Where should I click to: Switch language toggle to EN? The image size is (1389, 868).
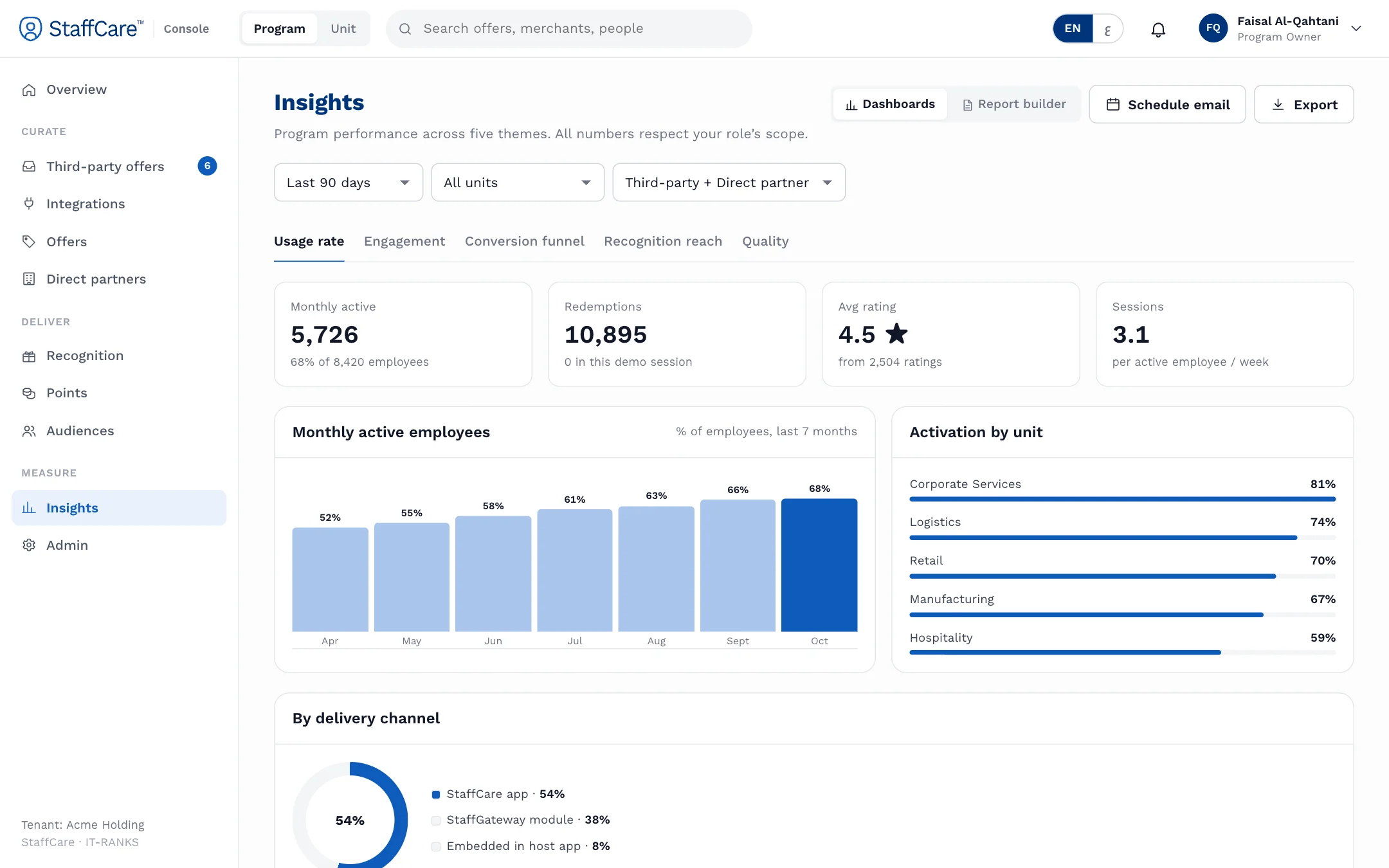point(1073,28)
